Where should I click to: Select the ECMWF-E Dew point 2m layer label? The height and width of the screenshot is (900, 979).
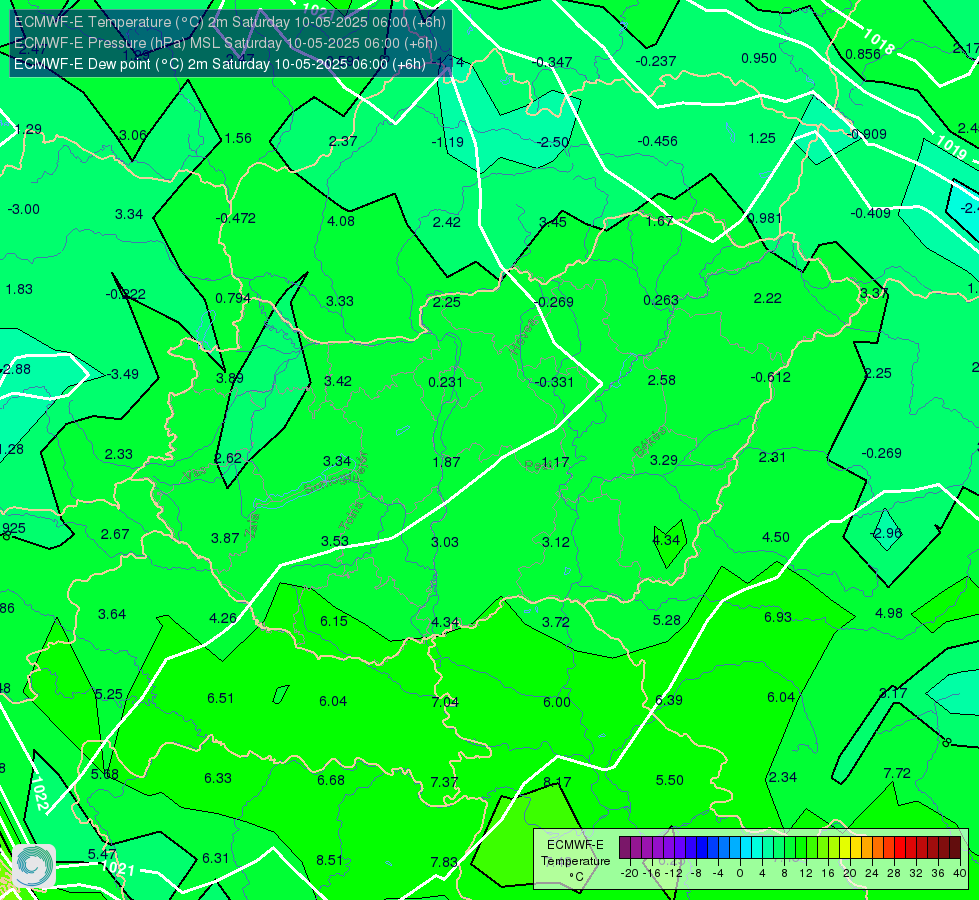click(220, 64)
